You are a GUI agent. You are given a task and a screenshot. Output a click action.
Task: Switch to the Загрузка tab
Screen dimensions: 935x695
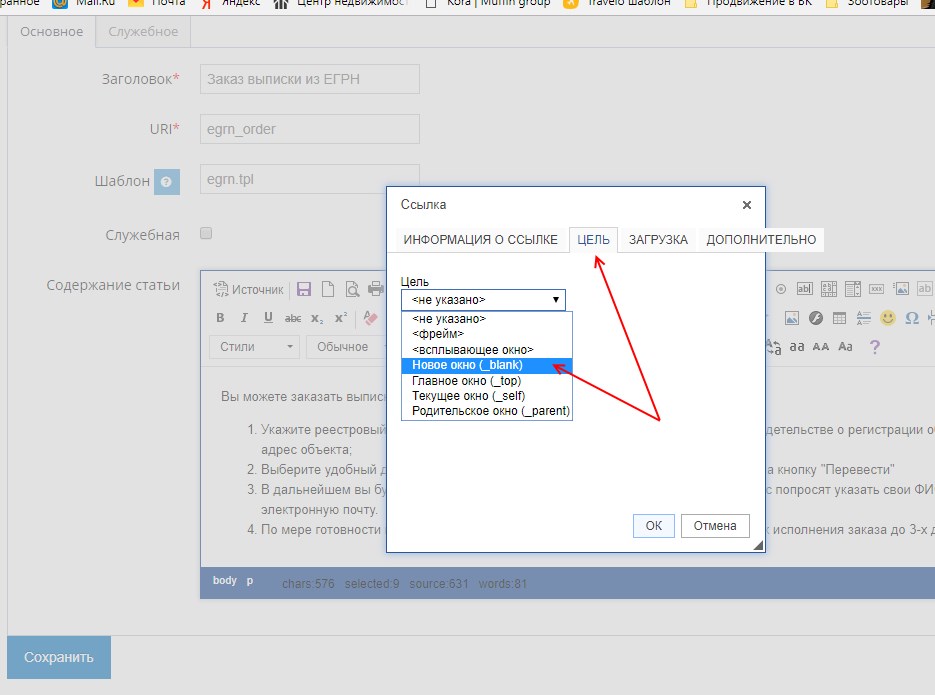[x=658, y=240]
